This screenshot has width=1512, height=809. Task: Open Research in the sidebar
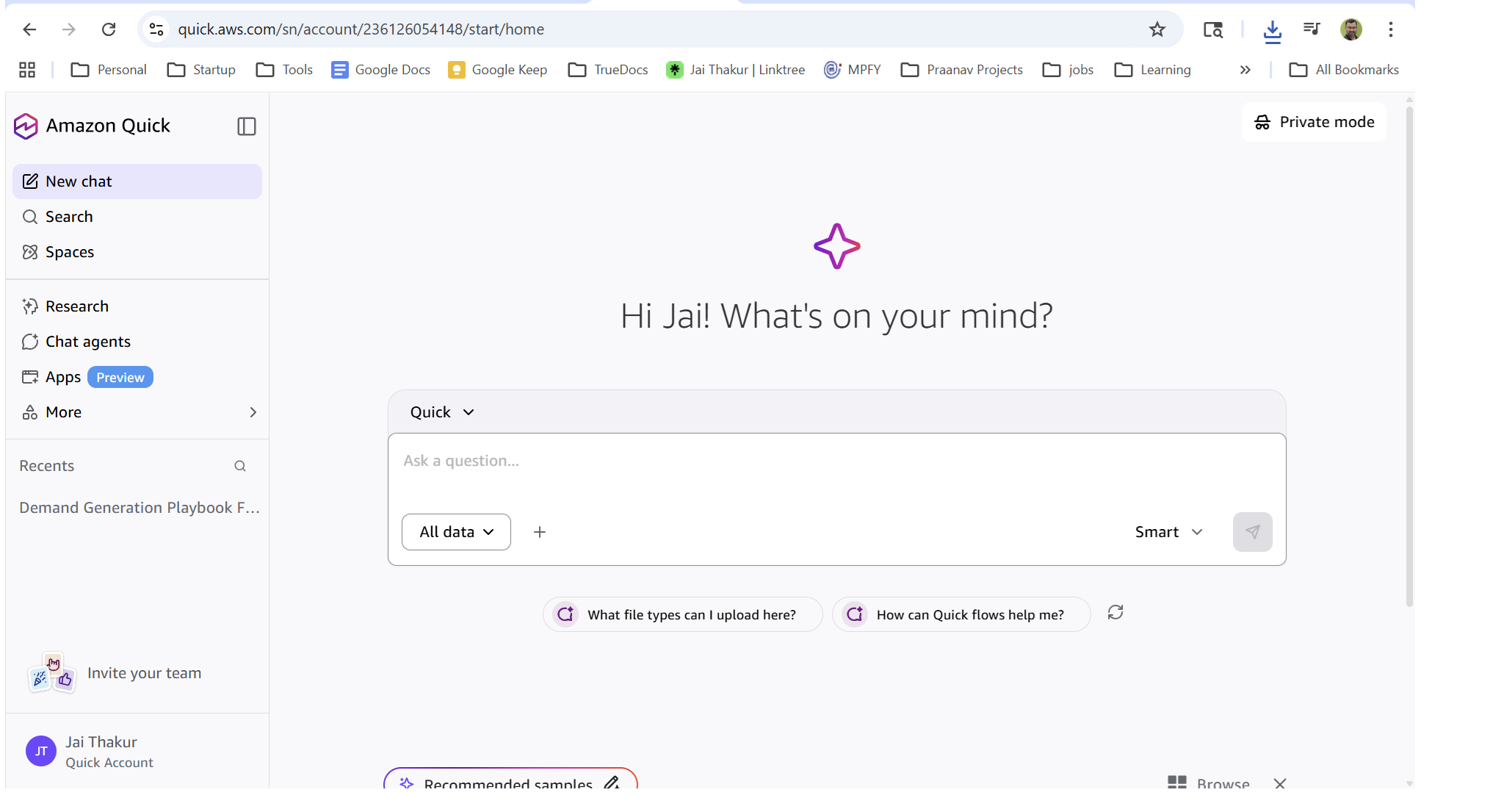(x=76, y=306)
